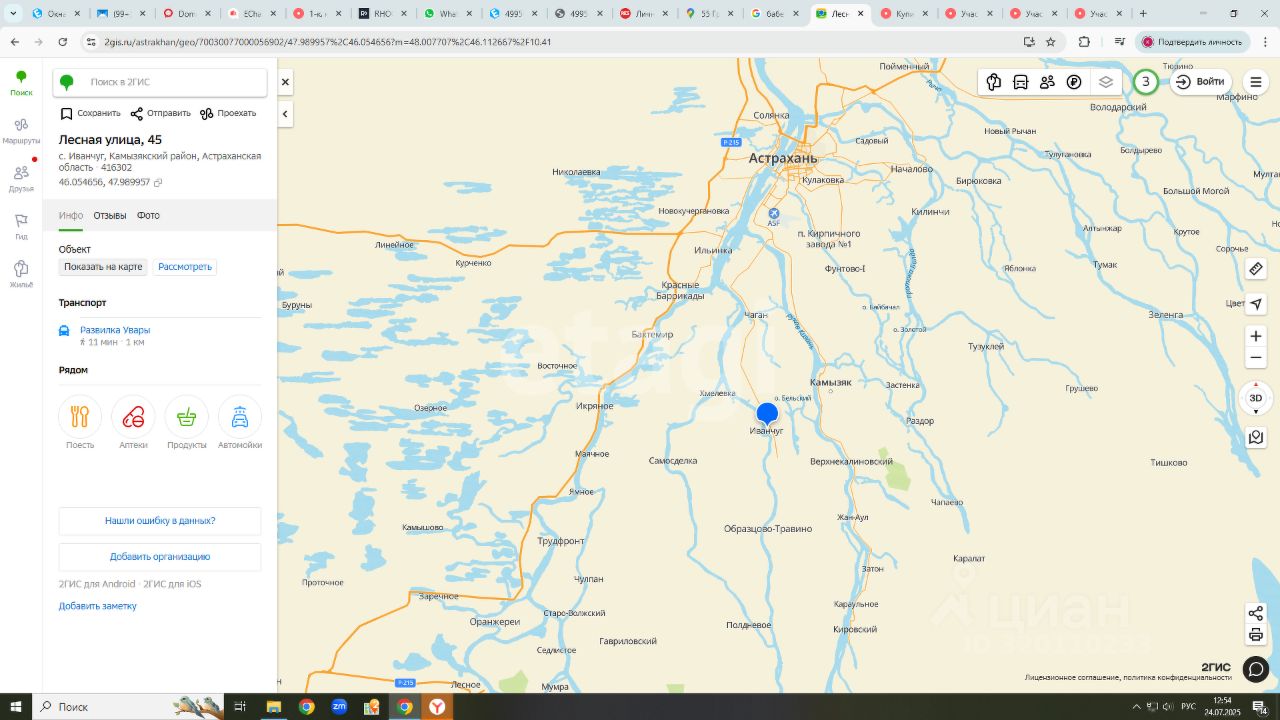Click the Рассмотреть button
The width and height of the screenshot is (1280, 720).
pyautogui.click(x=185, y=267)
